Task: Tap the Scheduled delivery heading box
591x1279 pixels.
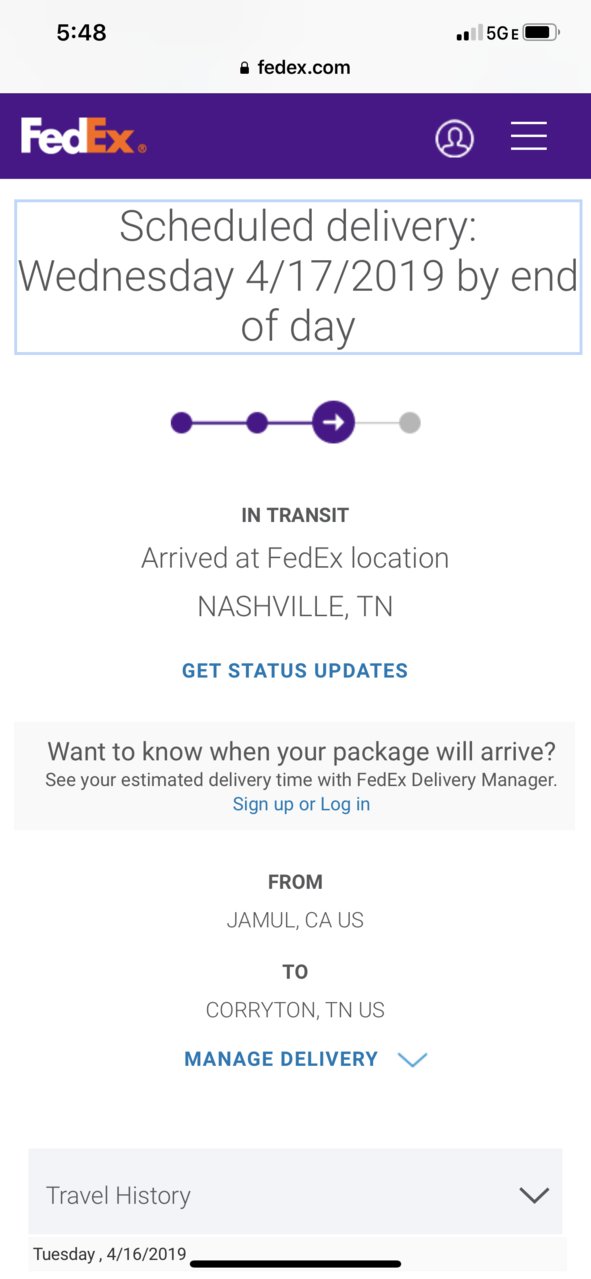Action: click(298, 277)
